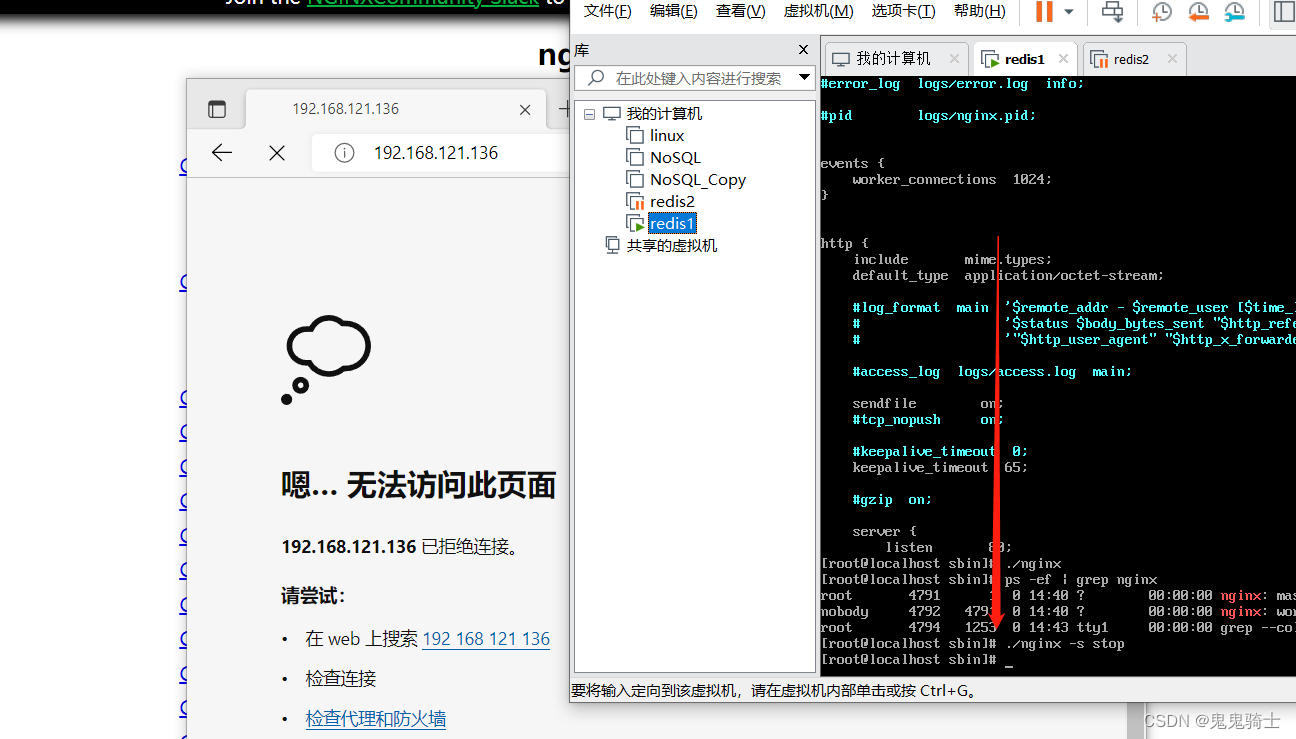Select the redis2 VM in the library tree
The image size is (1296, 739).
pos(672,201)
